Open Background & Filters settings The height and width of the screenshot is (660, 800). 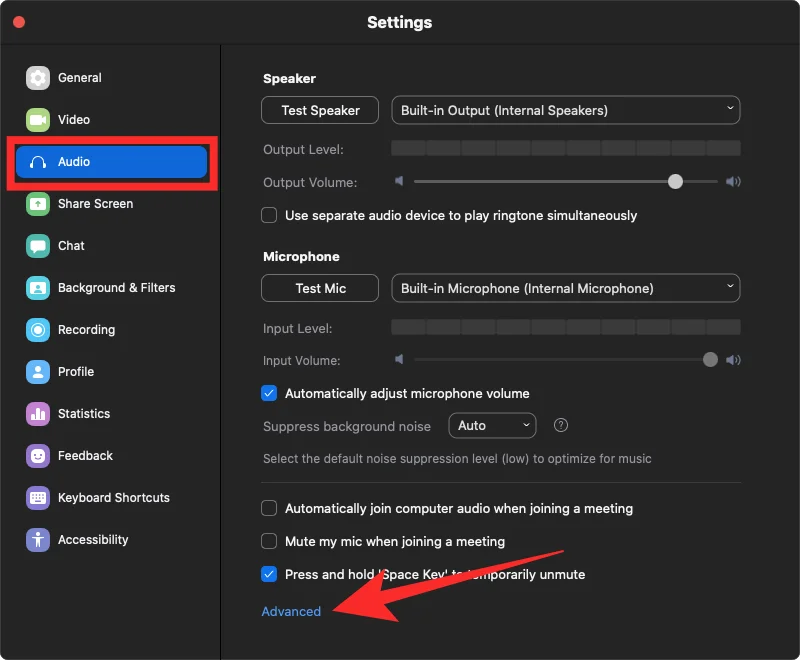tap(116, 288)
